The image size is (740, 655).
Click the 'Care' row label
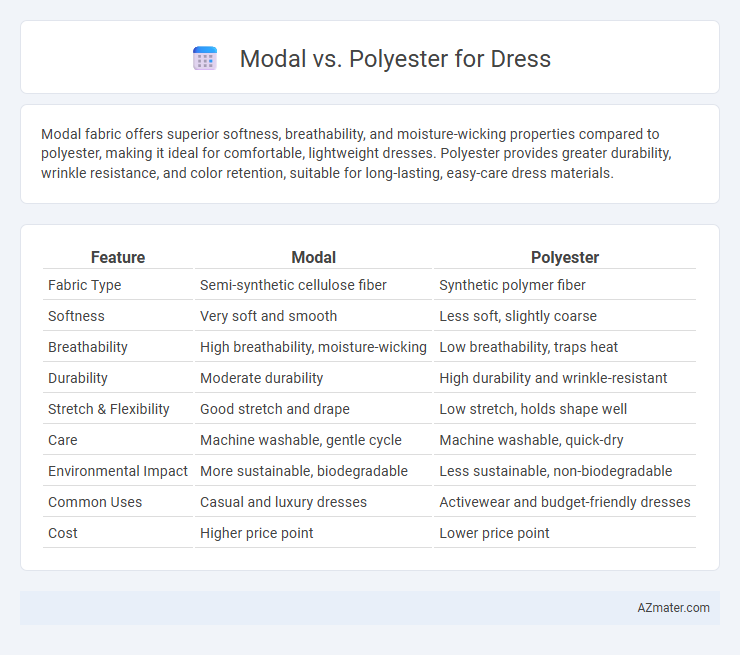point(62,440)
